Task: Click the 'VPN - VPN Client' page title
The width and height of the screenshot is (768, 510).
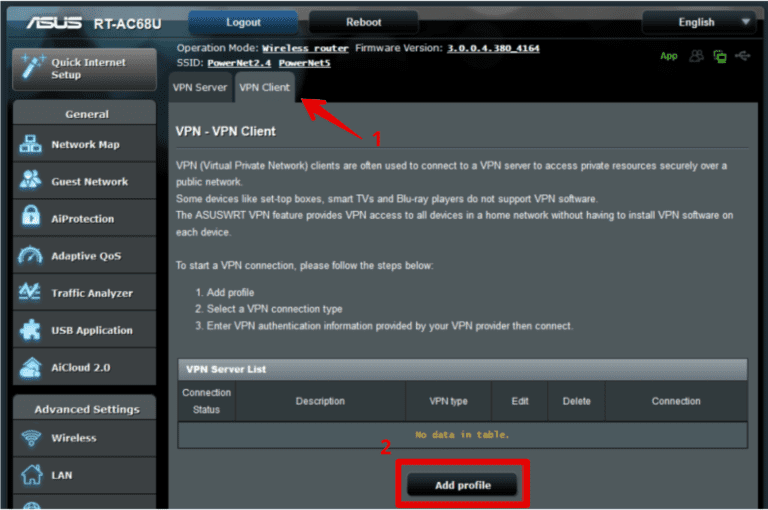Action: click(225, 131)
